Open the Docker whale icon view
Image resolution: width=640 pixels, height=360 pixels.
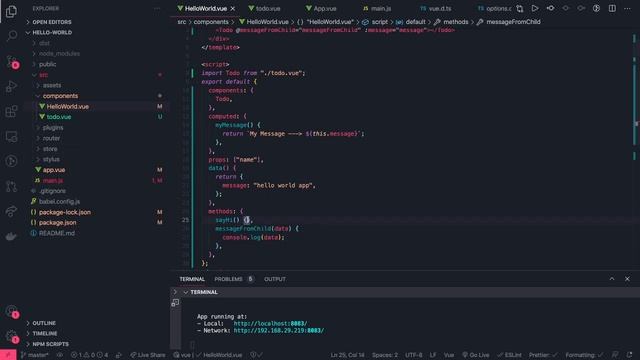pyautogui.click(x=11, y=236)
